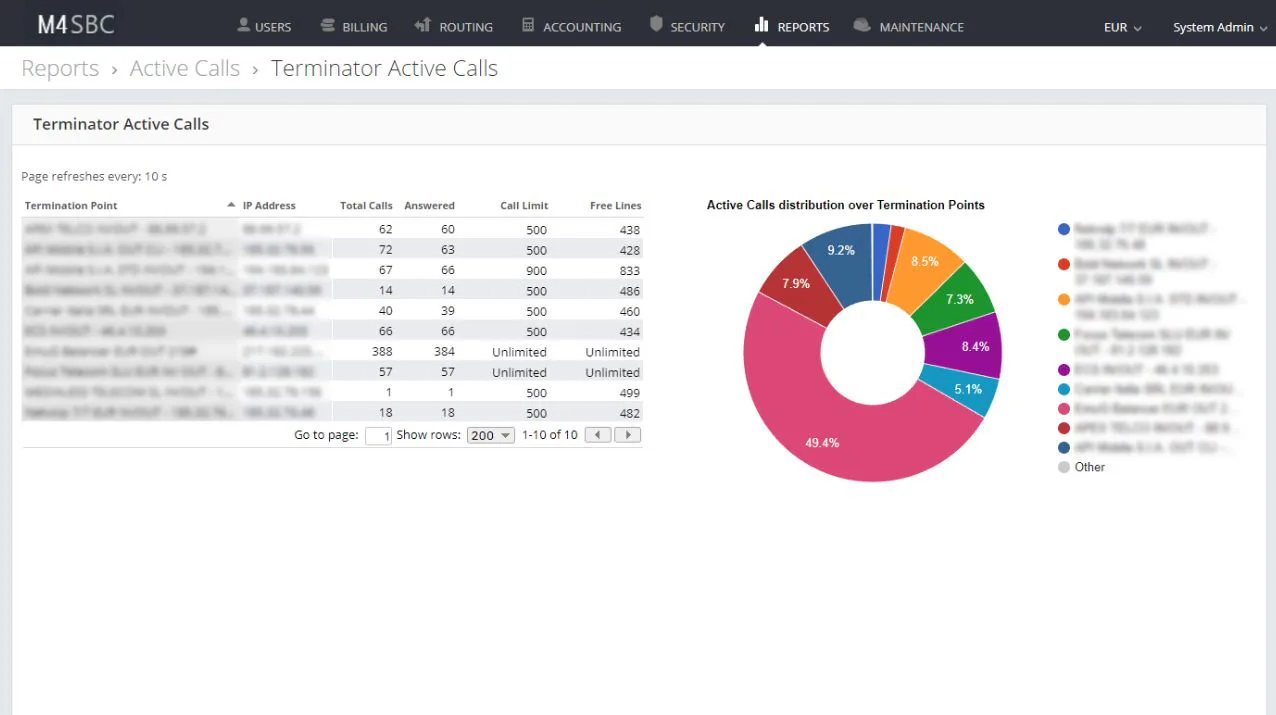Select the call limit value 900
Screen dimensions: 1276x715
[537, 271]
